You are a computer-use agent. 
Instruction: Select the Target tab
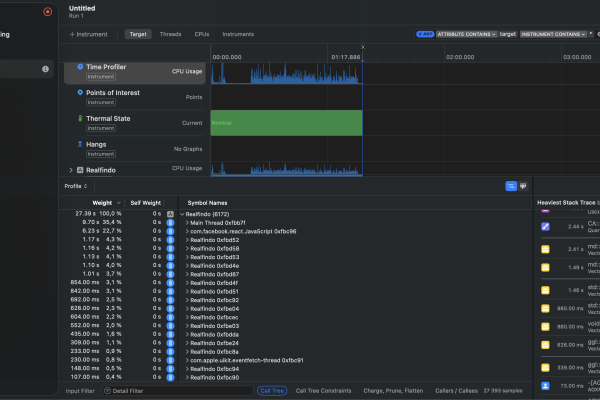tap(138, 34)
